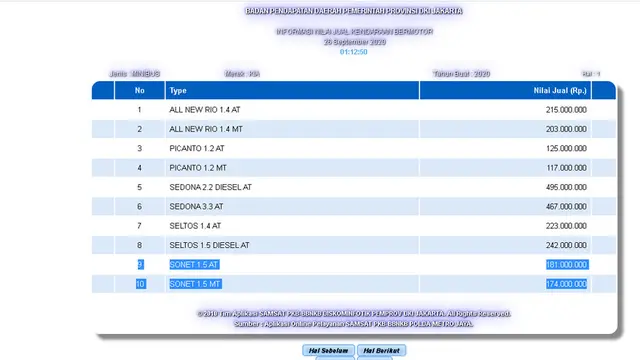Viewport: 640px width, 360px height.
Task: Click the INFORMASI NILAI JUAL KENDARAAN BERMOTOR heading
Action: (x=354, y=31)
